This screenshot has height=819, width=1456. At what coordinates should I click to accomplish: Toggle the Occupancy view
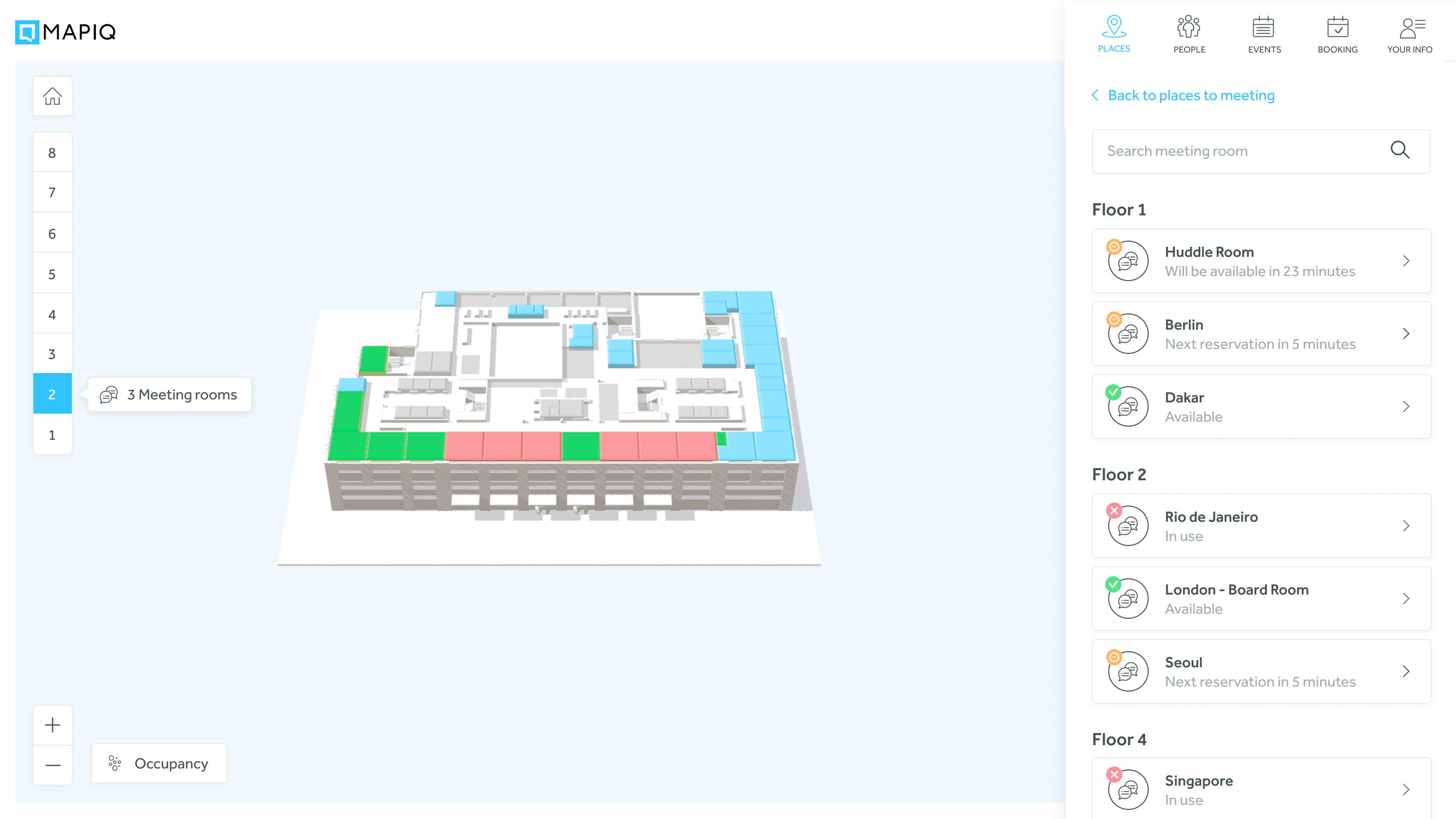(x=159, y=763)
